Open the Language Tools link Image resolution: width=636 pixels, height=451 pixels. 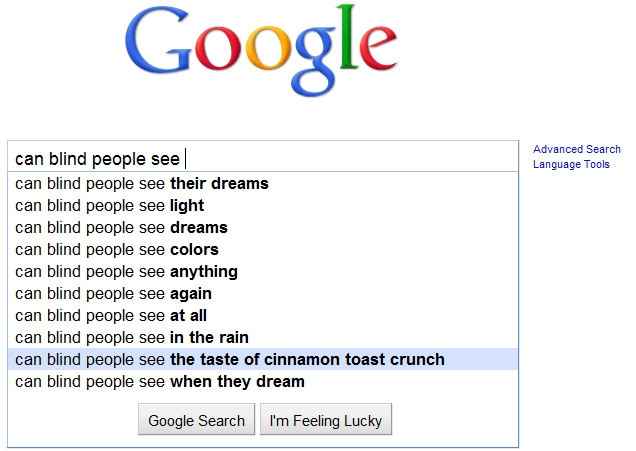click(x=571, y=164)
